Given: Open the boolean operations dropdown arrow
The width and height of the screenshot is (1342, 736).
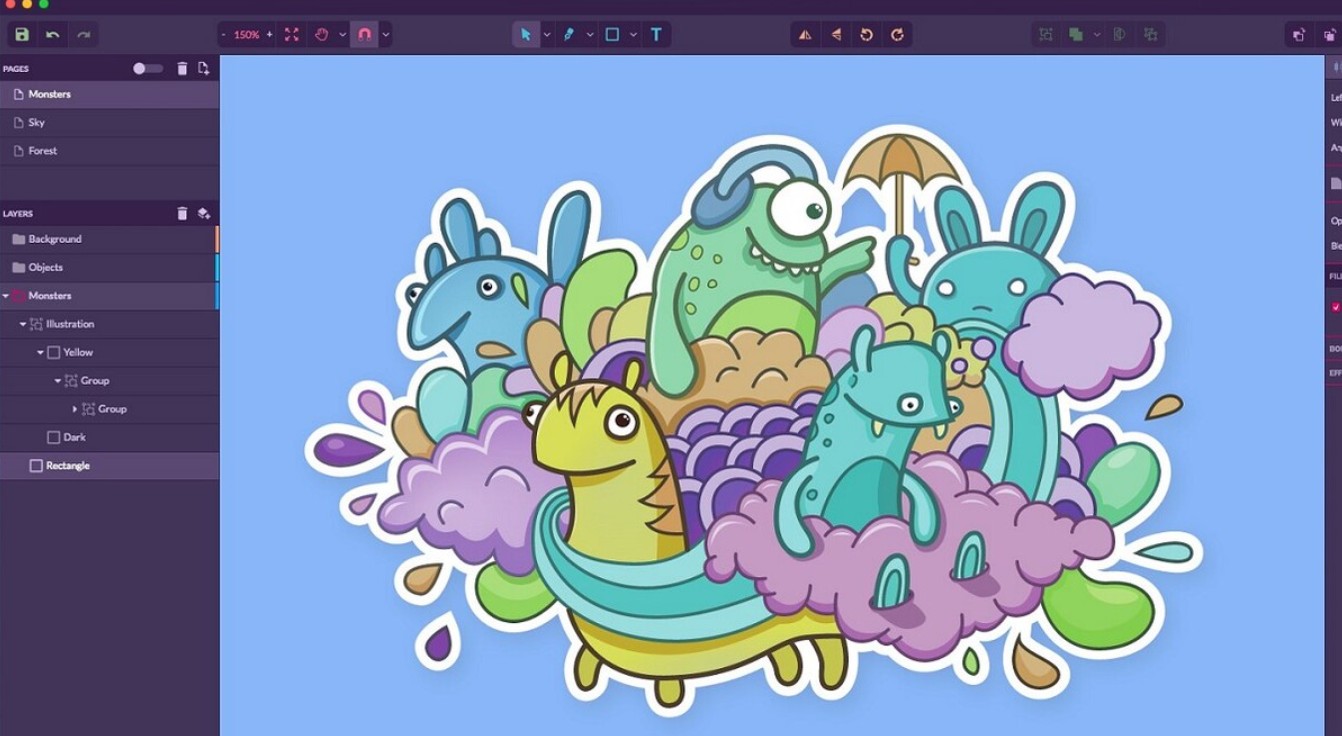Looking at the screenshot, I should (1097, 34).
